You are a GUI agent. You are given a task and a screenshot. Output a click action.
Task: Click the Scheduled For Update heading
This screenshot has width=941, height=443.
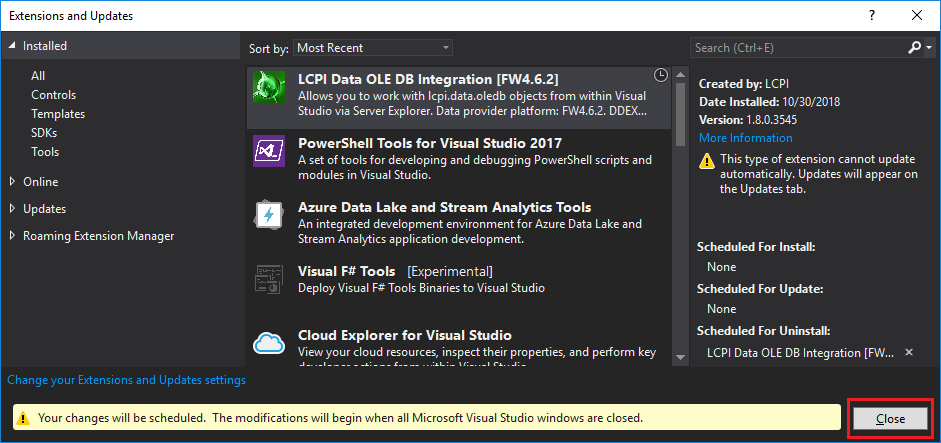[760, 289]
